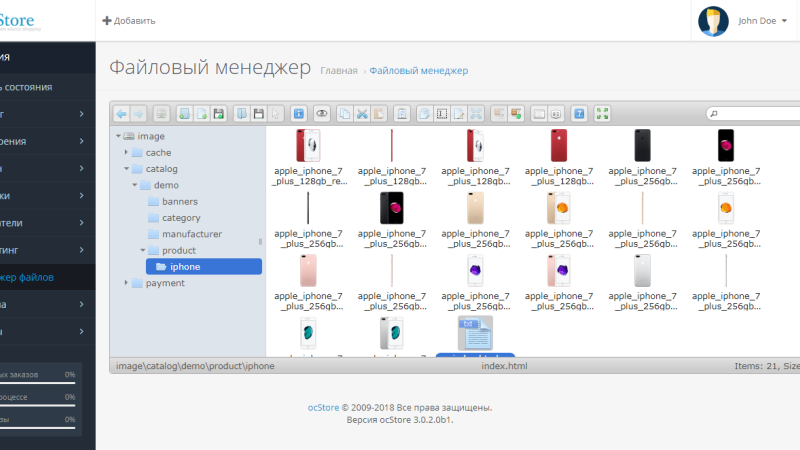Collapse the image root tree arrow

118,136
